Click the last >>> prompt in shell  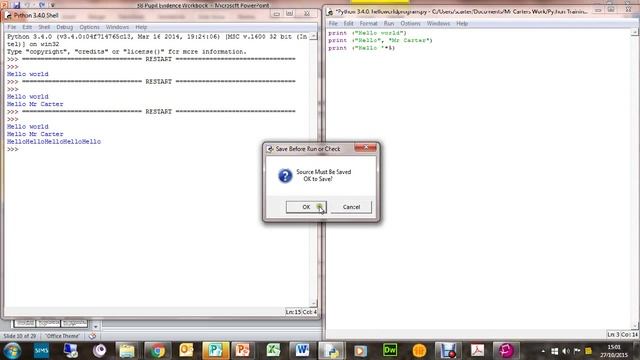pos(13,149)
